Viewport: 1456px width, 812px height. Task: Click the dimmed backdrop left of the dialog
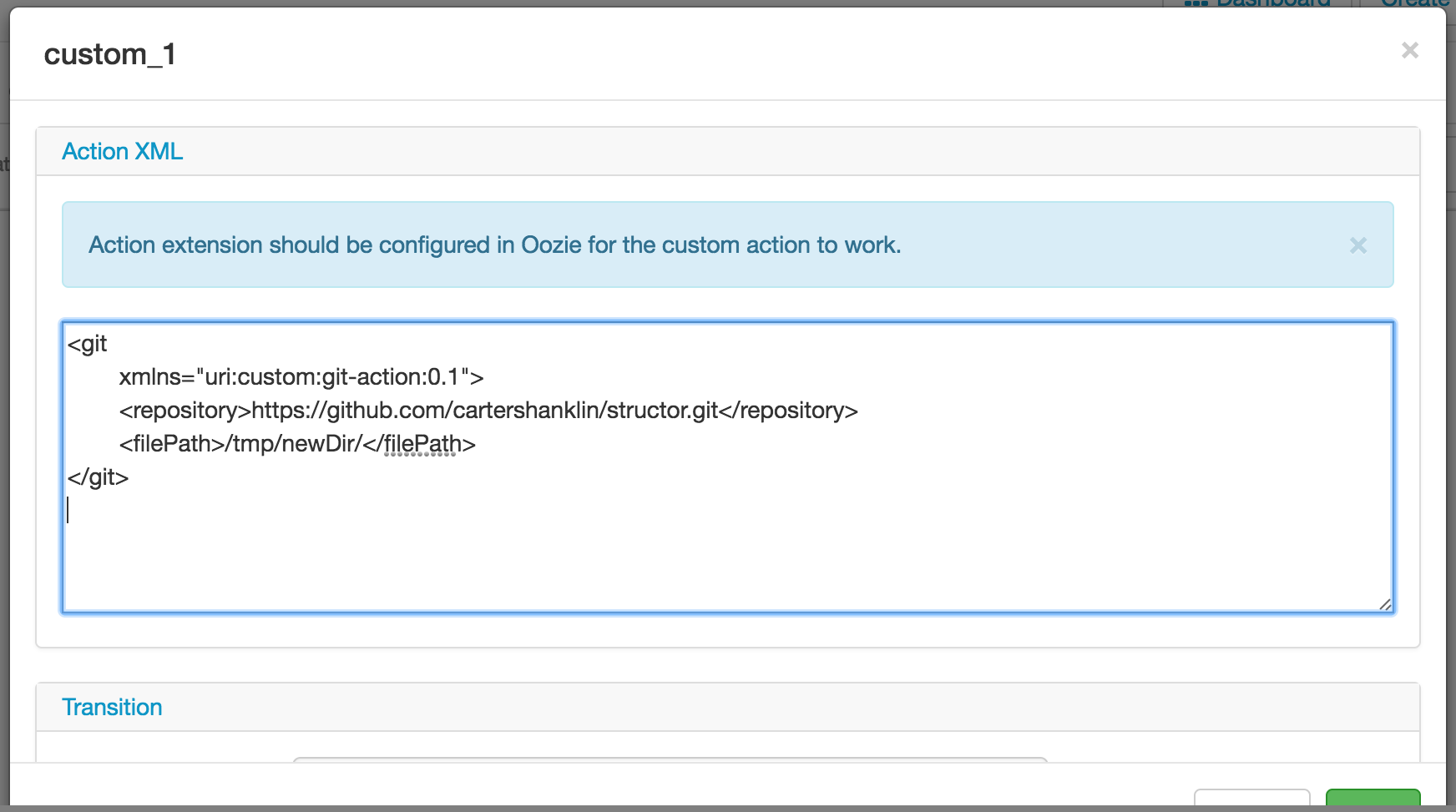tap(4, 417)
